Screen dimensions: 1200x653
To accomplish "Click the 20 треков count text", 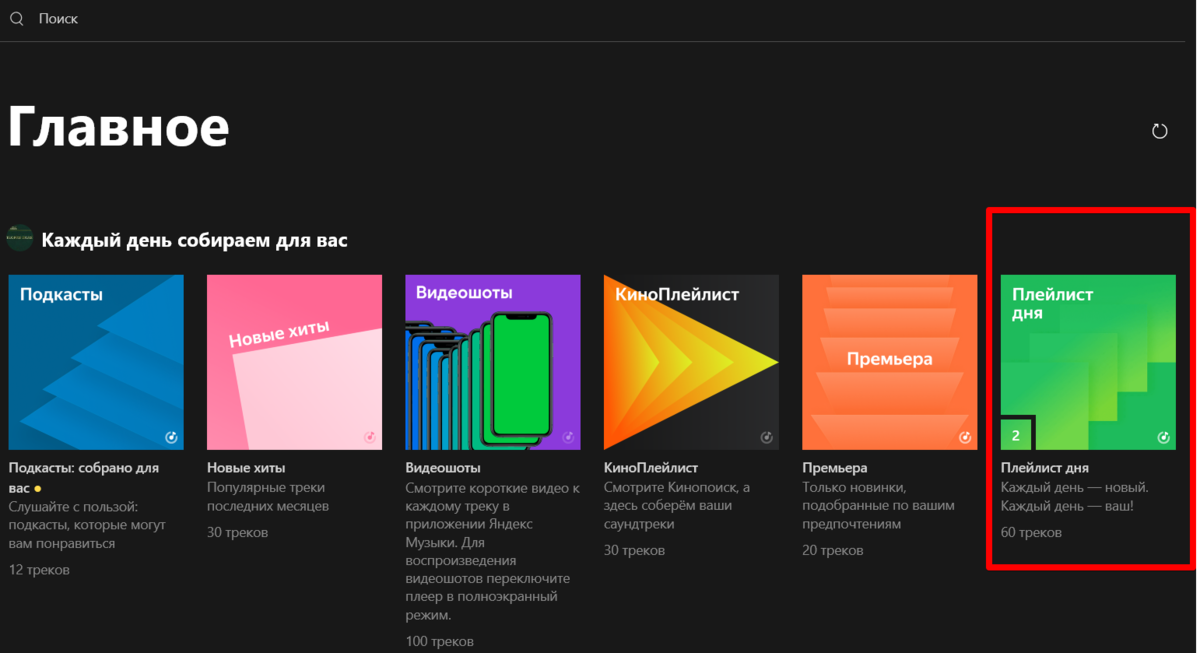I will (x=833, y=551).
